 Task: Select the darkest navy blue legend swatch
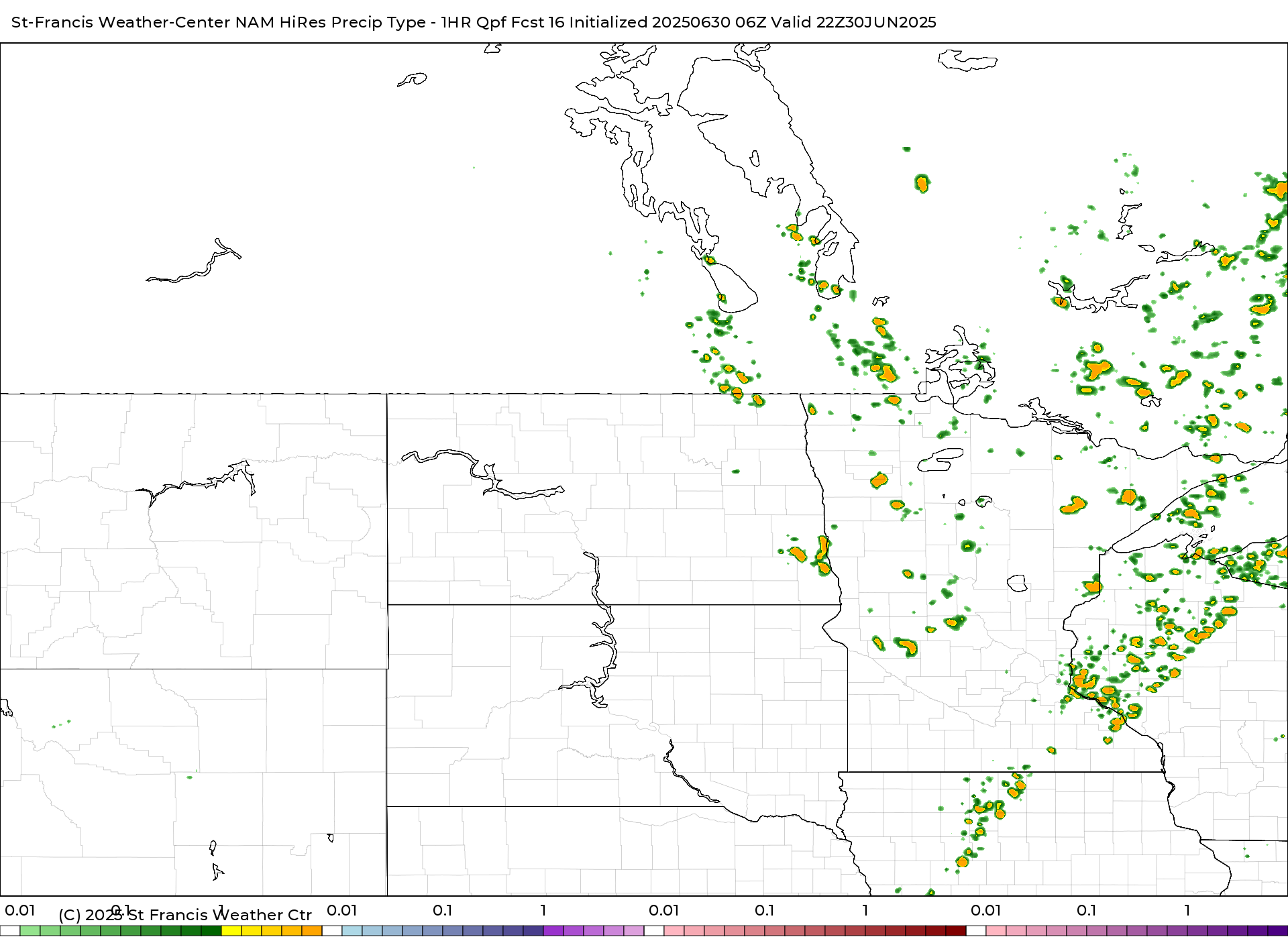click(533, 930)
